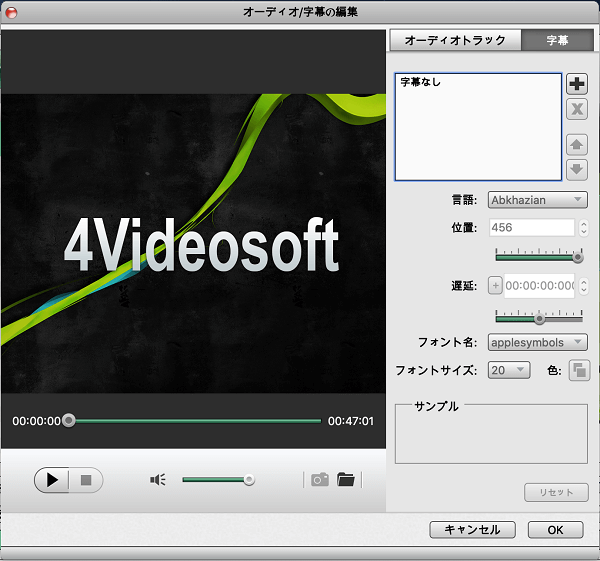Mute audio with the speaker icon
This screenshot has height=561, width=600.
pyautogui.click(x=157, y=480)
